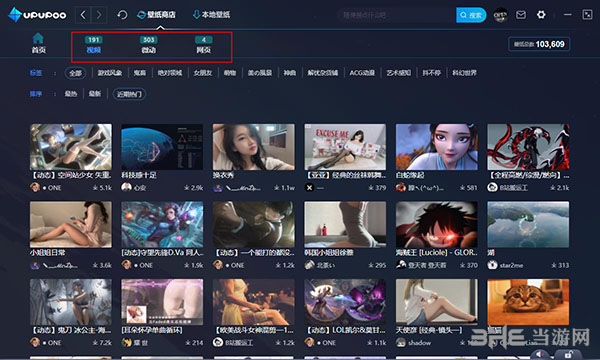
Task: Open the 韩国小姐姐 wallpaper thumbnail
Action: pyautogui.click(x=345, y=225)
